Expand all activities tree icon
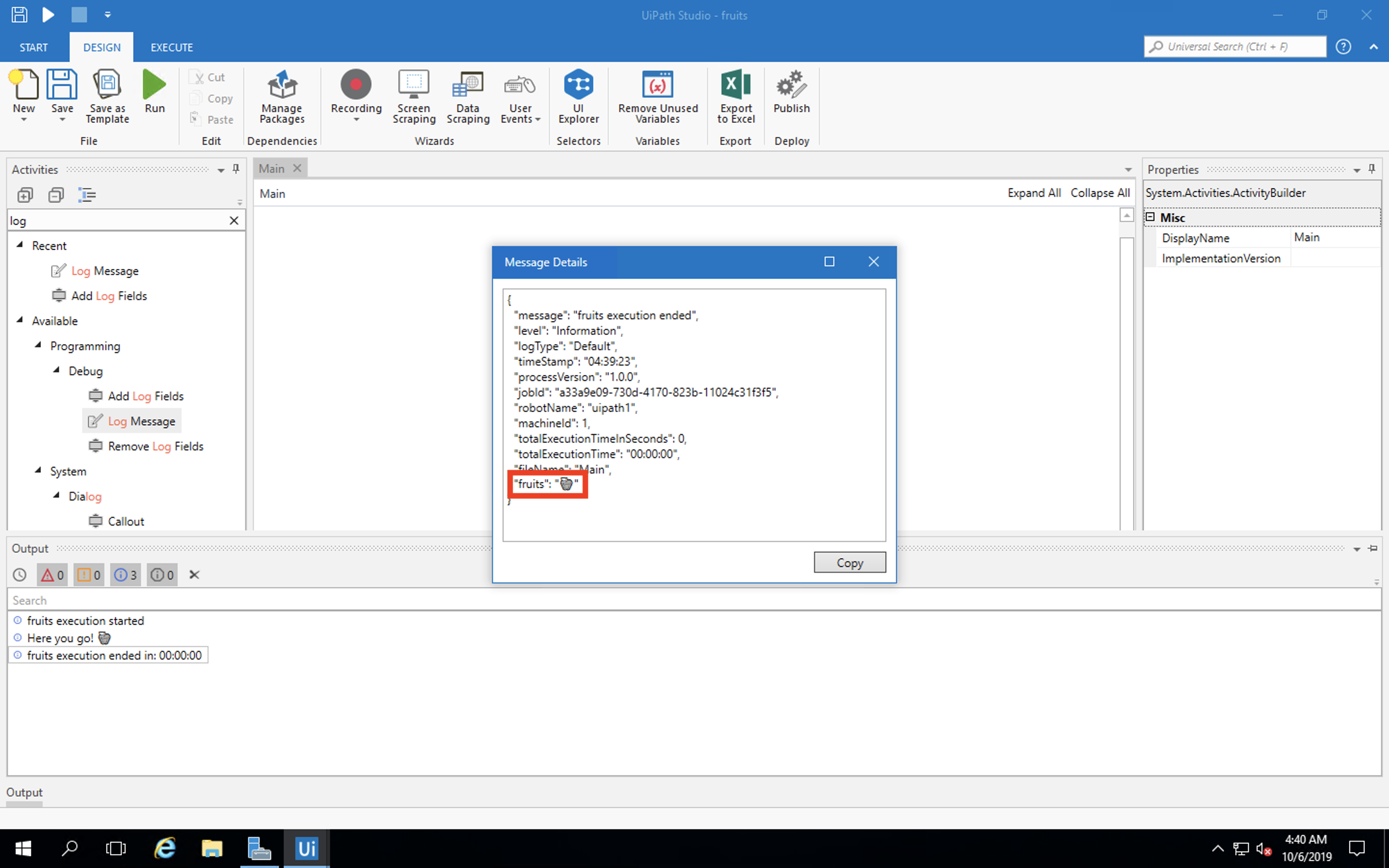The height and width of the screenshot is (868, 1389). (x=25, y=195)
